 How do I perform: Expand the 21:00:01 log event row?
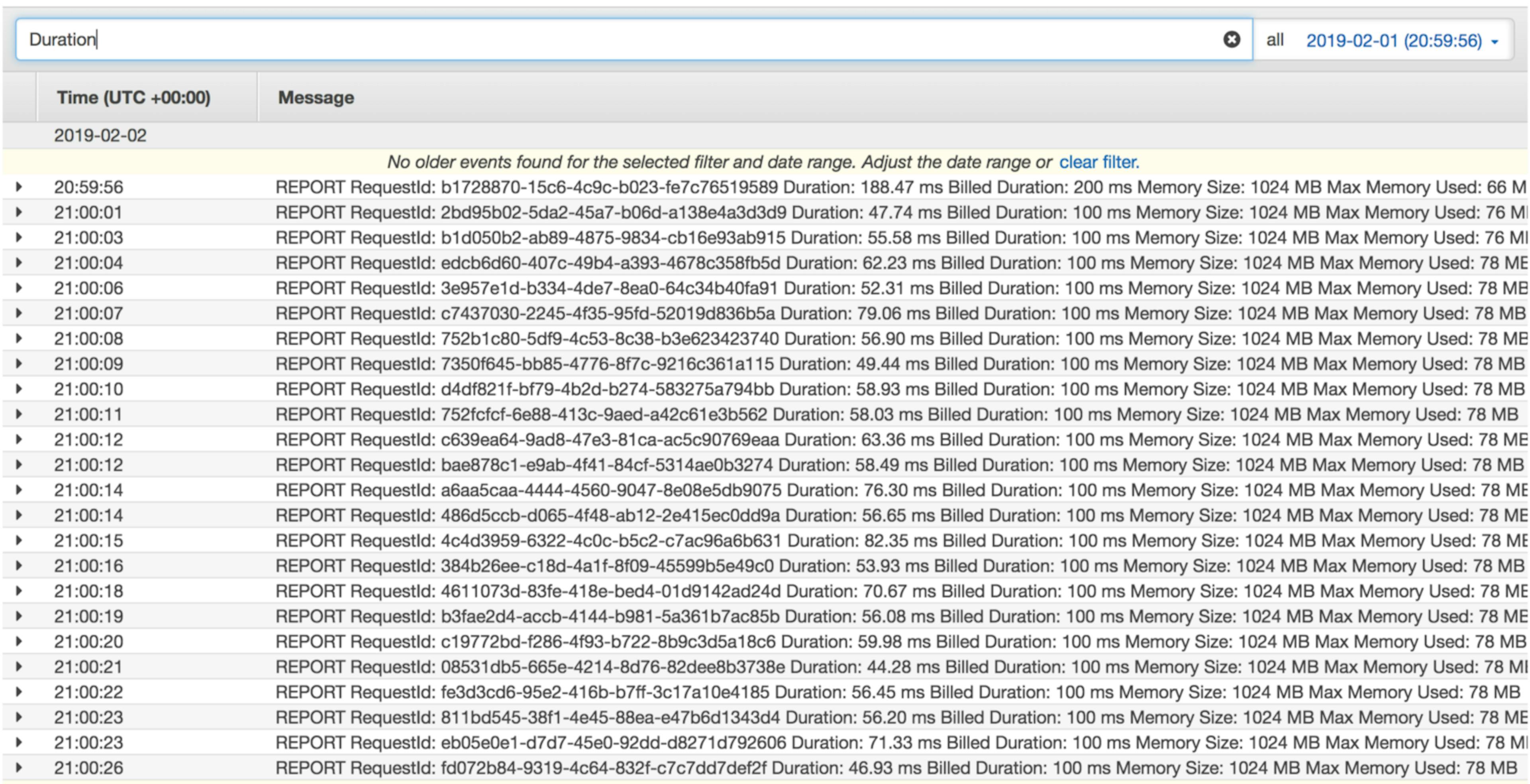click(19, 212)
